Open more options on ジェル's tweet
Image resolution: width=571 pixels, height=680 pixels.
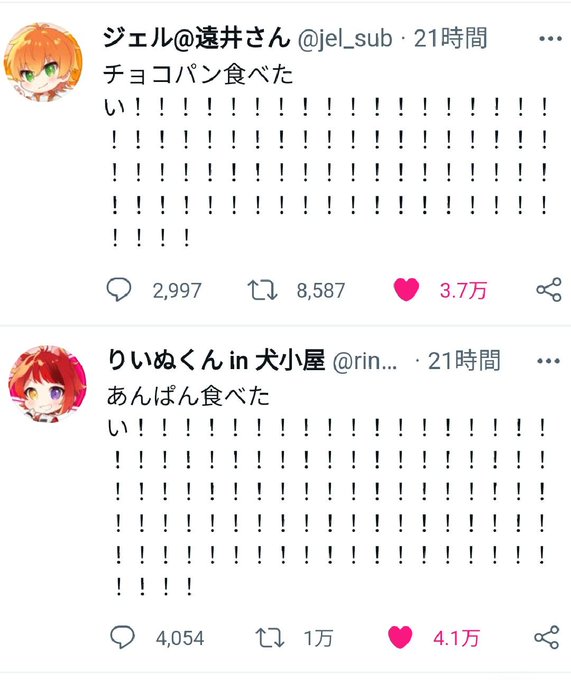pyautogui.click(x=550, y=39)
